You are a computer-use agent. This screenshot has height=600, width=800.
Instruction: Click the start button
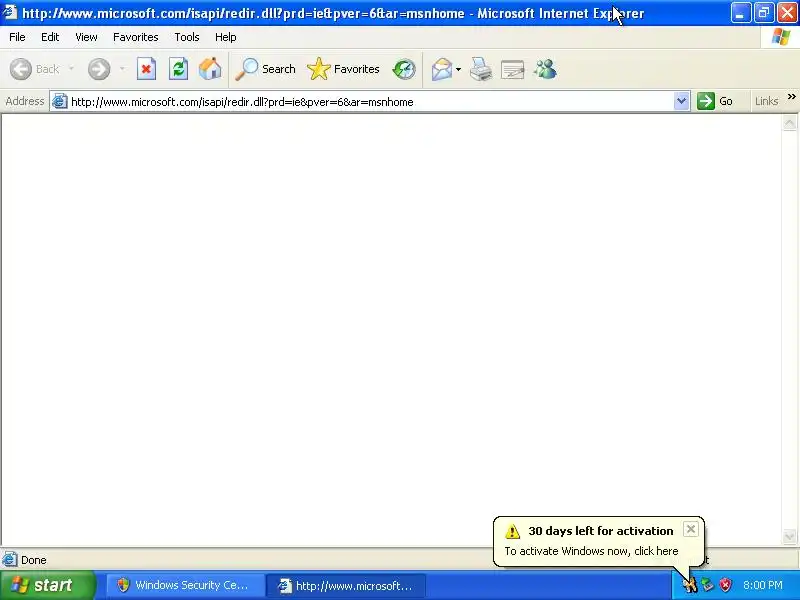point(47,585)
